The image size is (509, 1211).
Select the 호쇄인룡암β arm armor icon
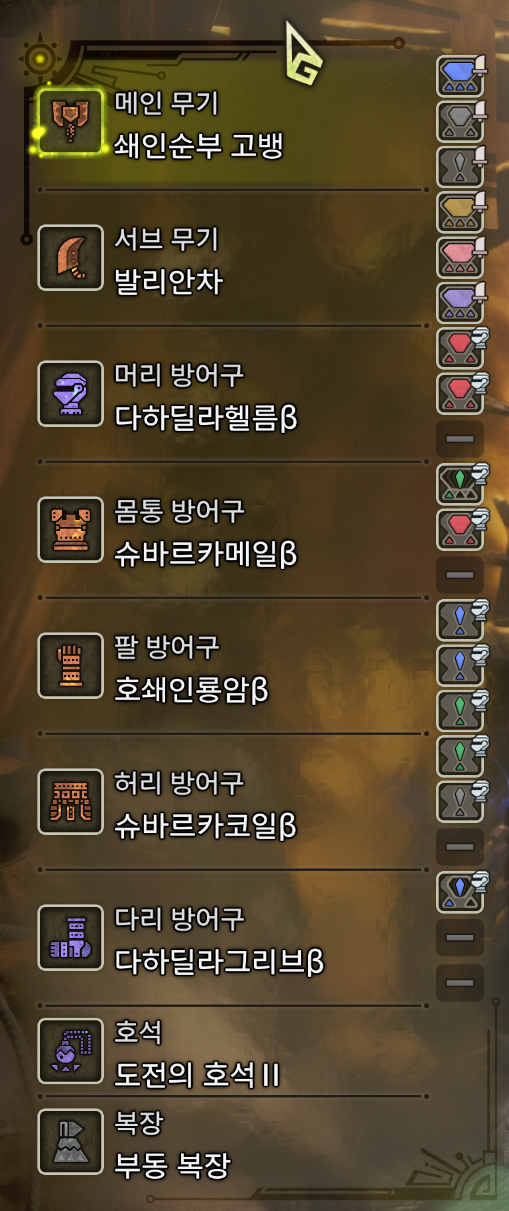(x=71, y=666)
